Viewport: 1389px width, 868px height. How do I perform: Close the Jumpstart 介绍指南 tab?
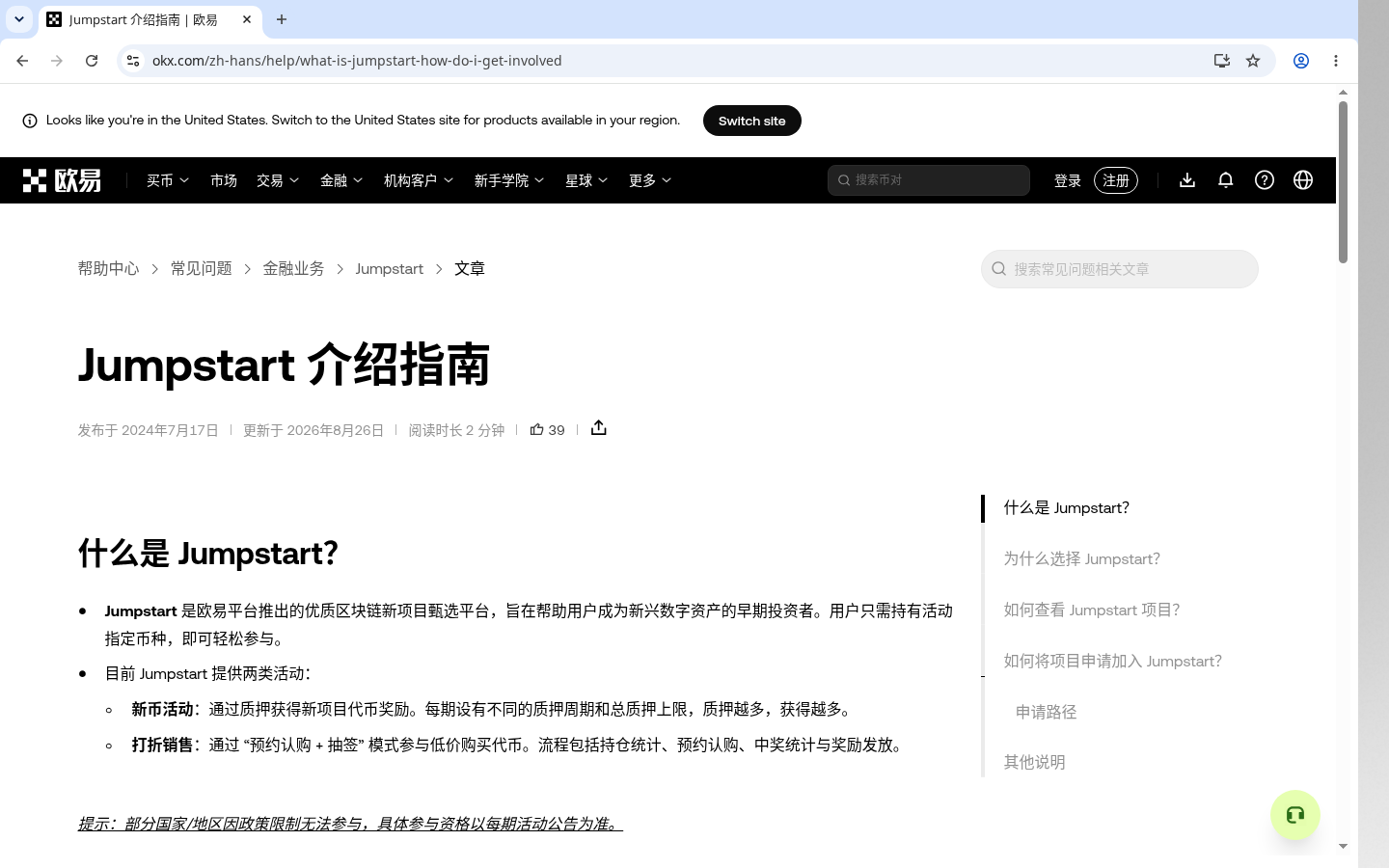click(x=247, y=19)
